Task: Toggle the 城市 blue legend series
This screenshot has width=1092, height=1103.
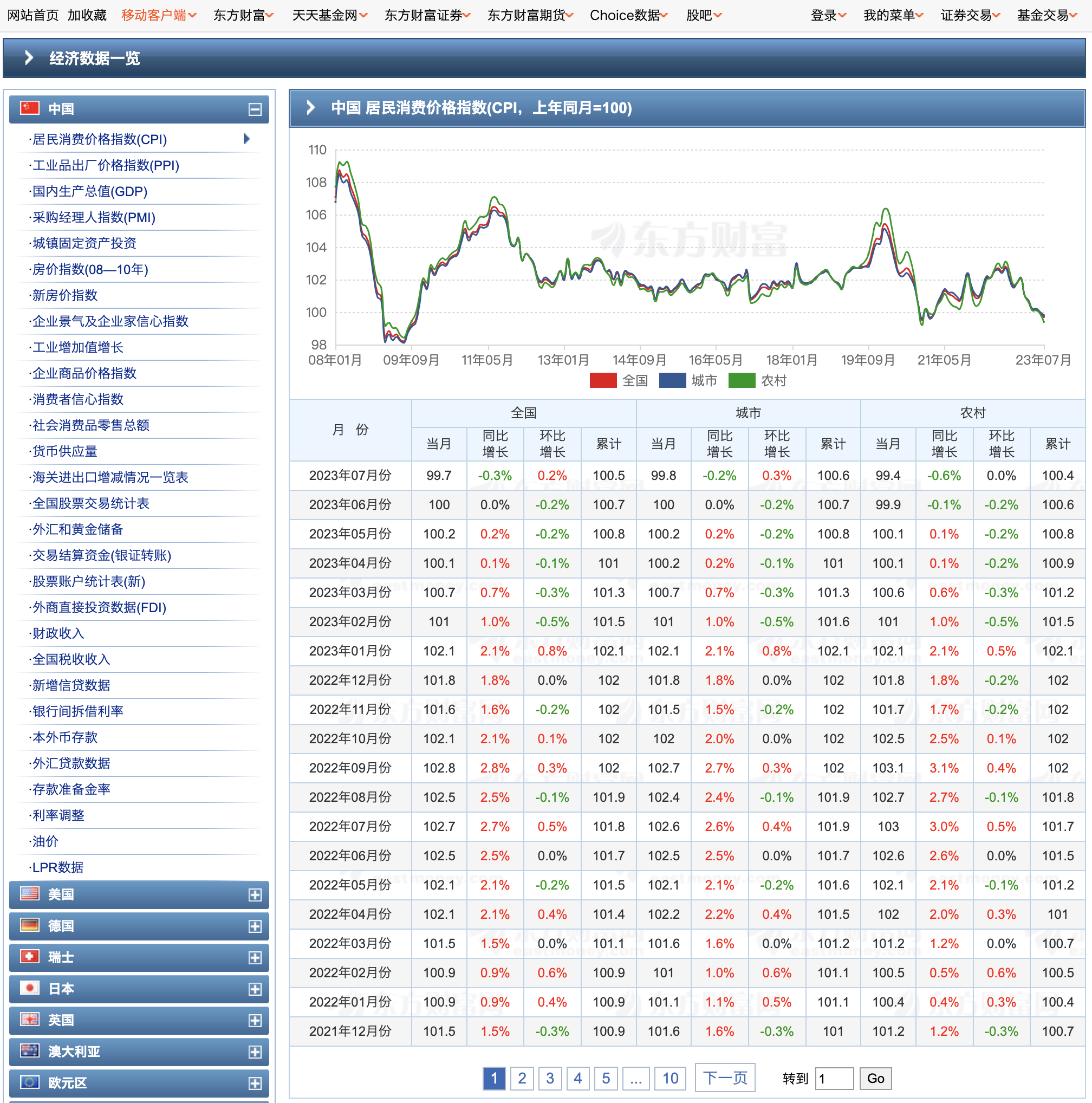Action: coord(672,380)
